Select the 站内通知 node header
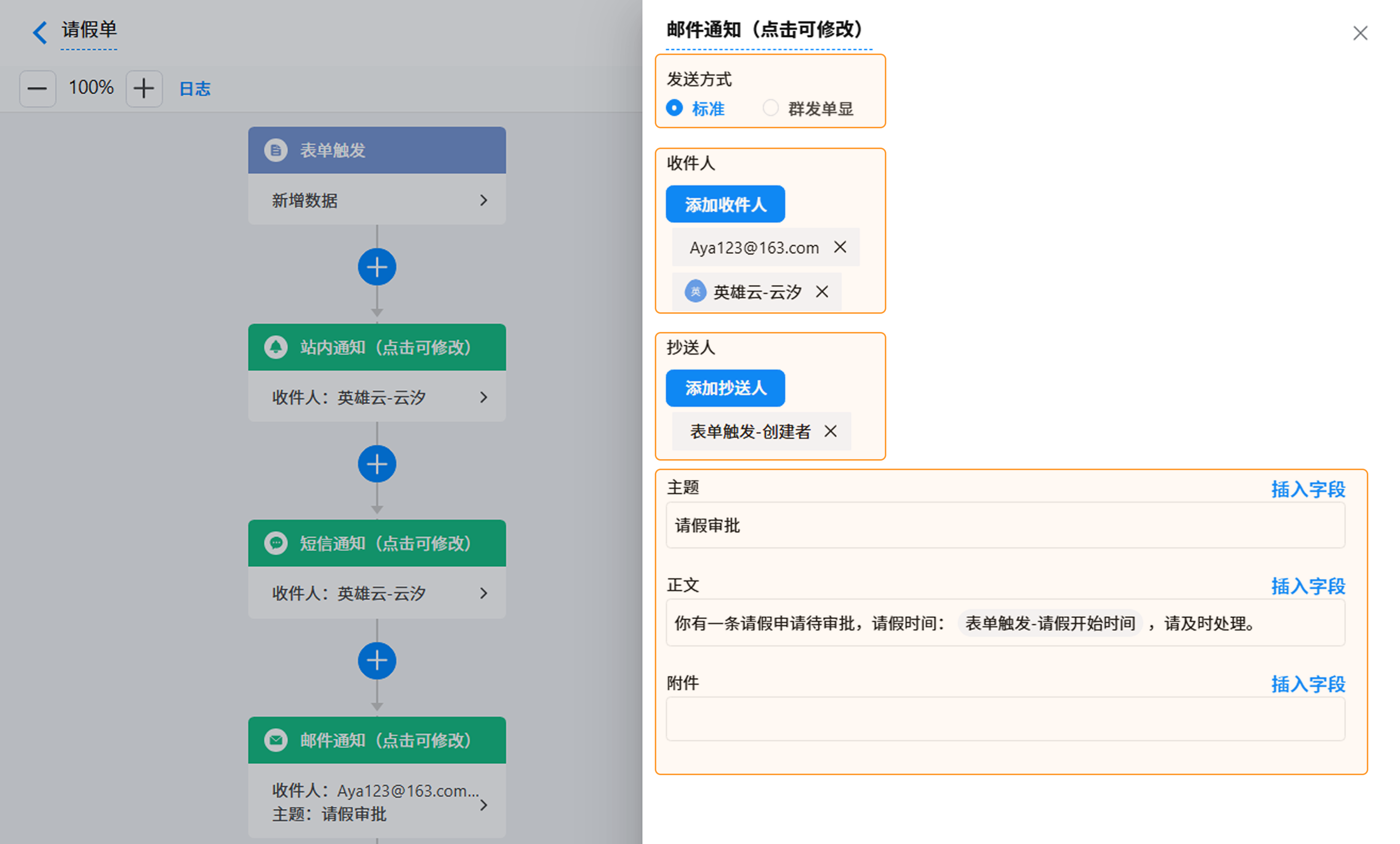 coord(377,347)
